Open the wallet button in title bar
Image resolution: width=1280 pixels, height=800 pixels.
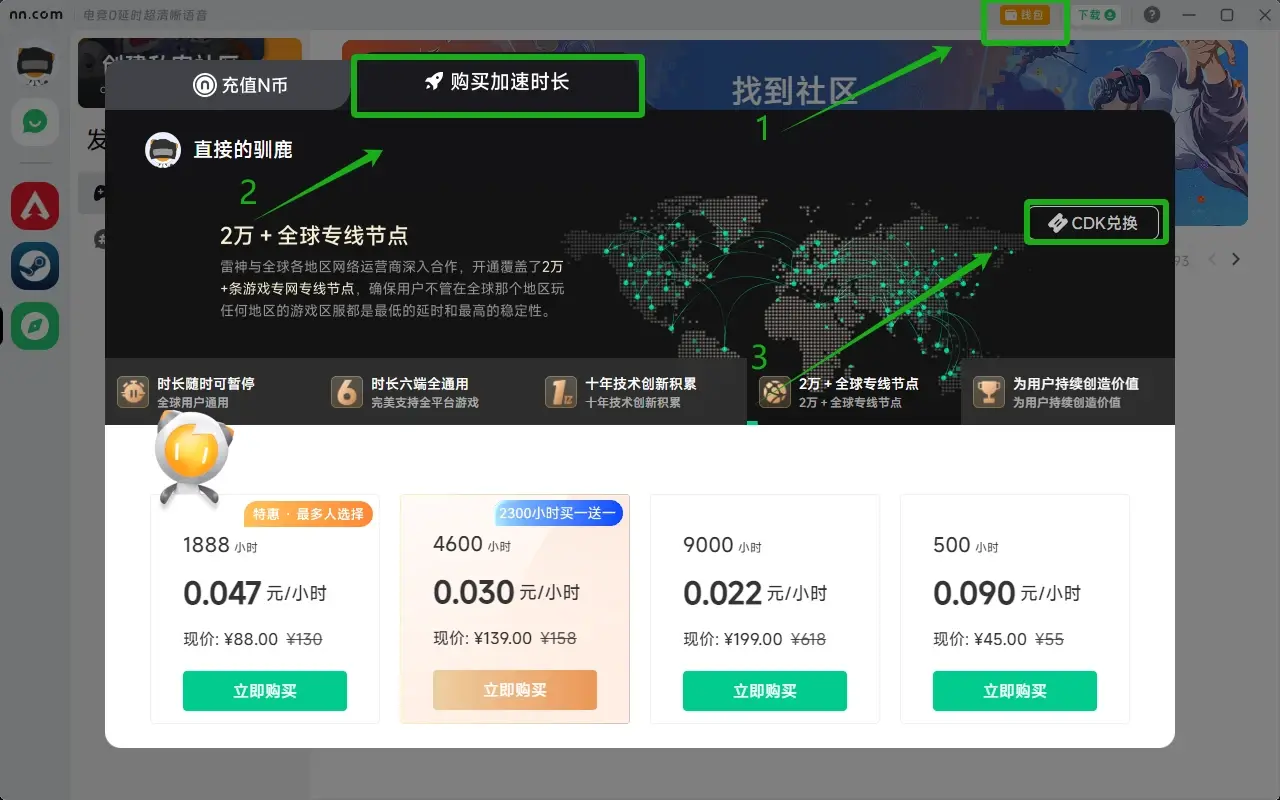(x=1025, y=15)
